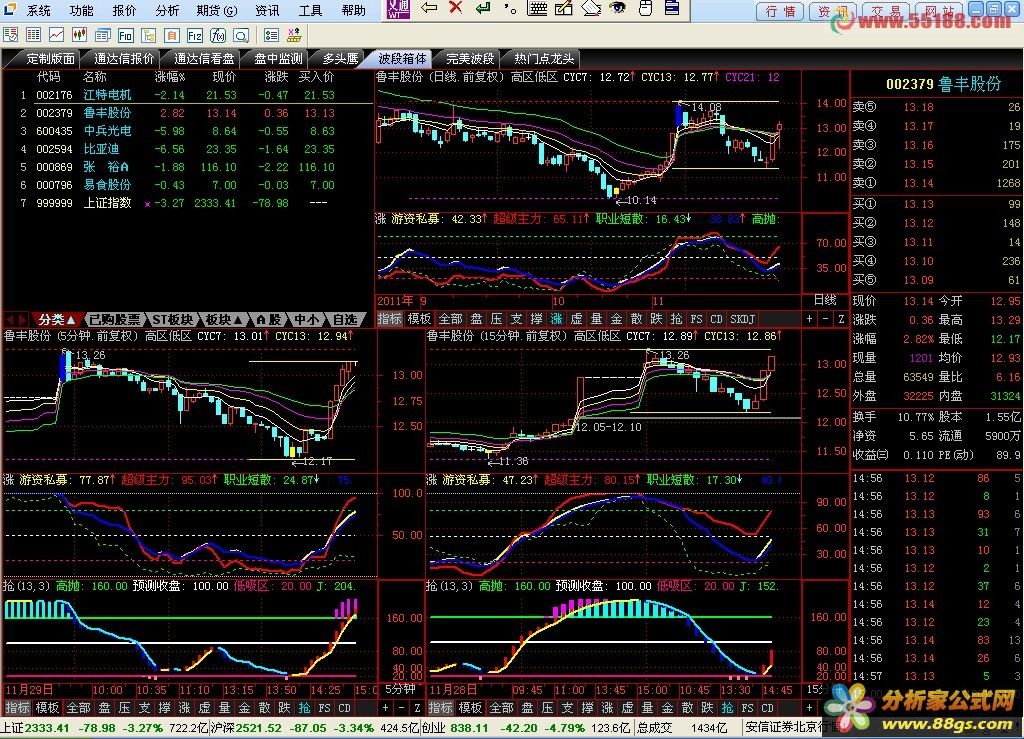
Task: Open the 分析 menu
Action: tap(167, 10)
